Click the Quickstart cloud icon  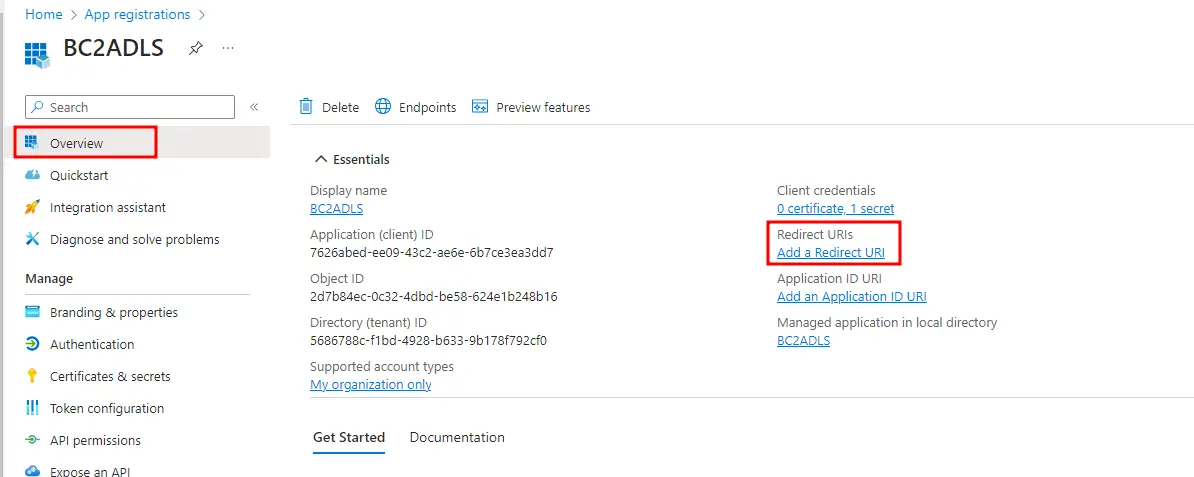click(x=32, y=175)
